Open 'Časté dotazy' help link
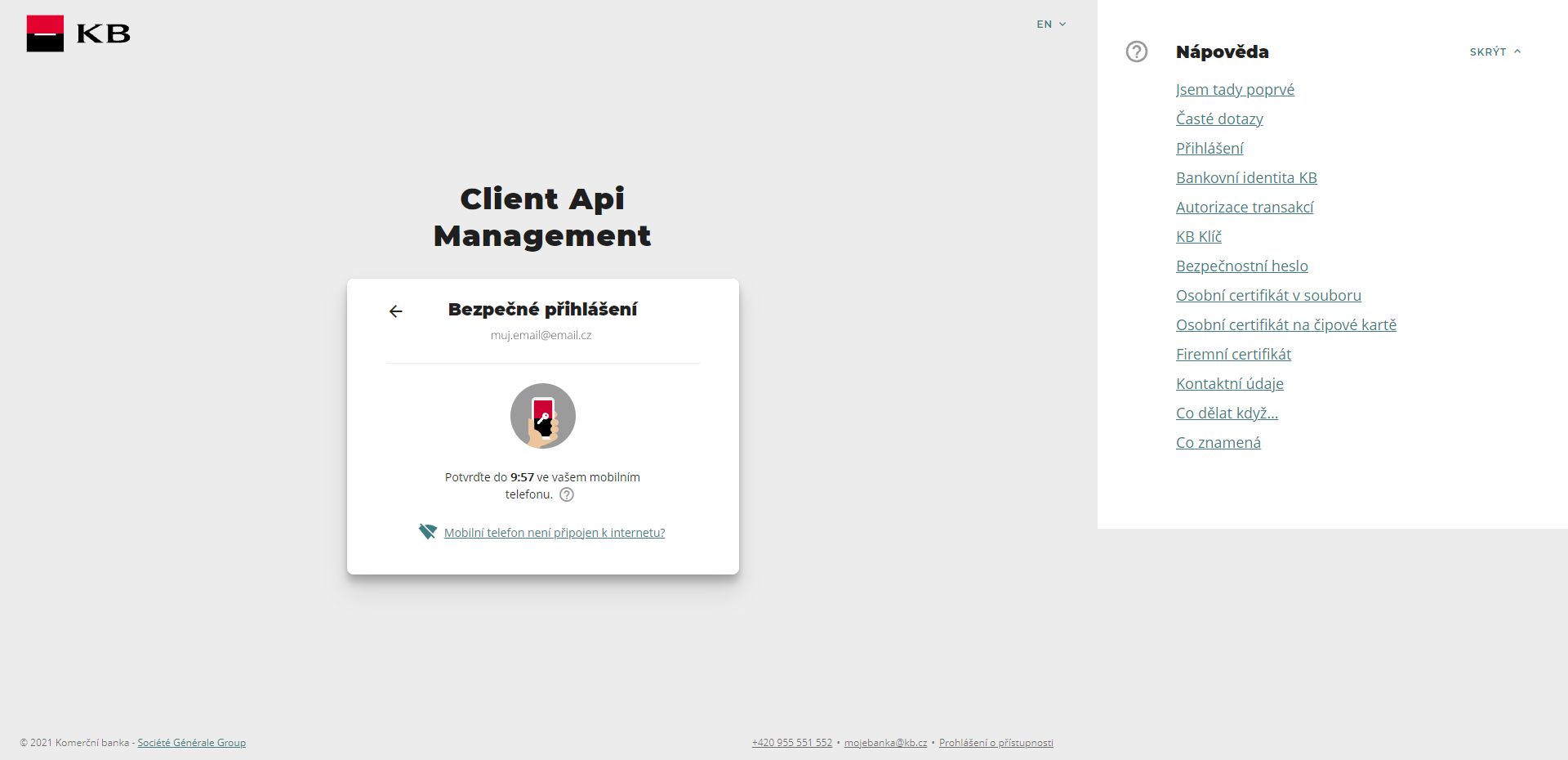Screen dimensions: 1568x760 click(x=1219, y=119)
